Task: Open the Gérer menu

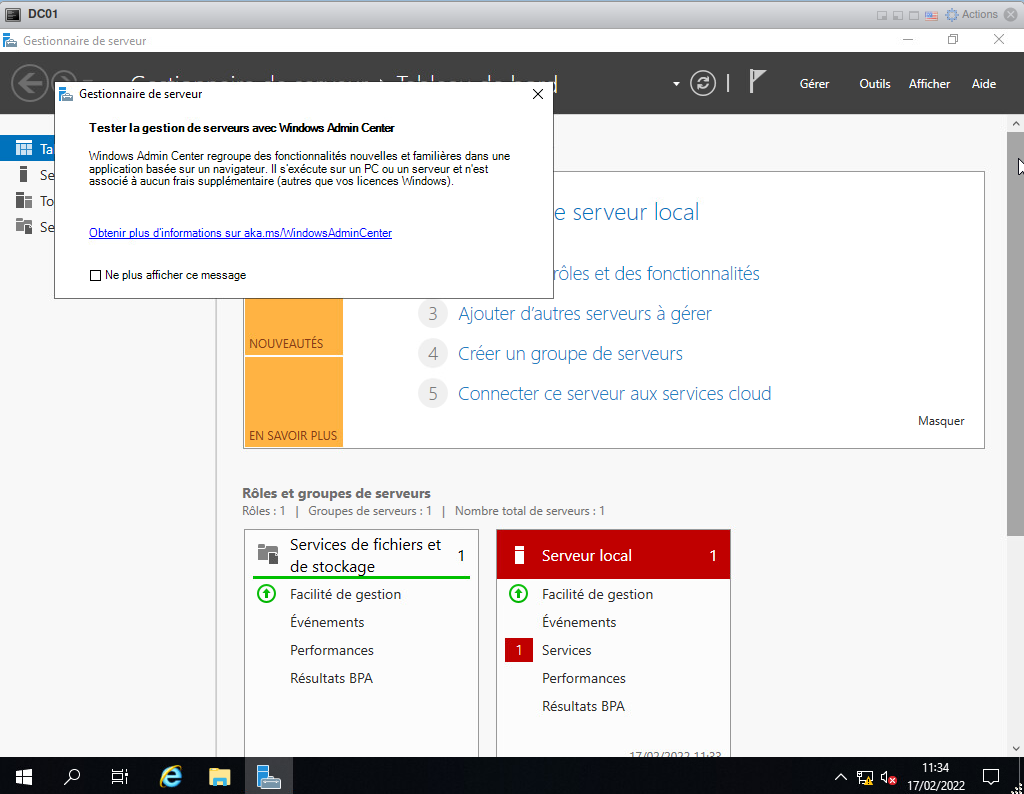Action: pyautogui.click(x=814, y=84)
